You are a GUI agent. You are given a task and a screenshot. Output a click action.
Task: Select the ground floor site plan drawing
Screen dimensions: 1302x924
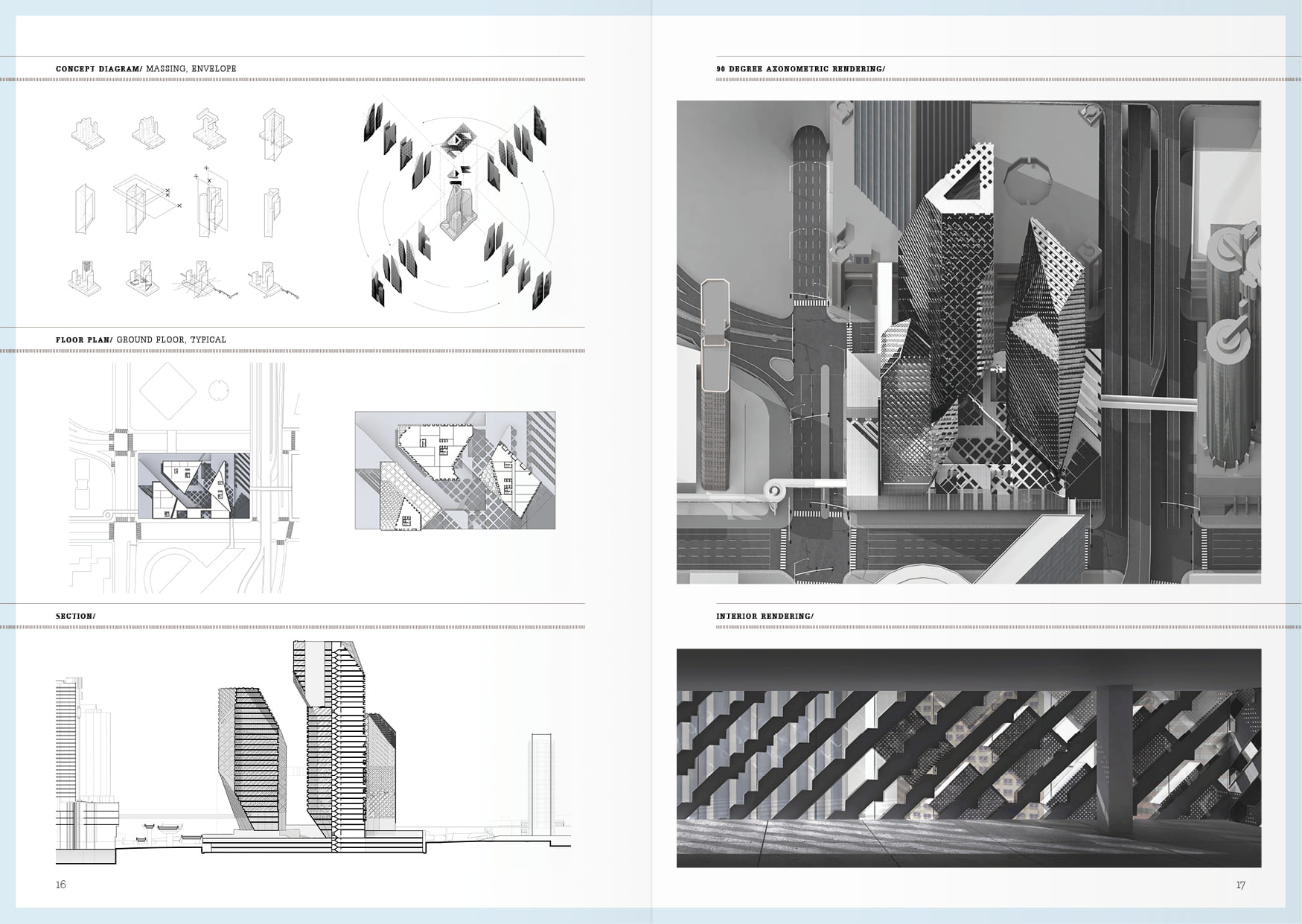pyautogui.click(x=185, y=478)
